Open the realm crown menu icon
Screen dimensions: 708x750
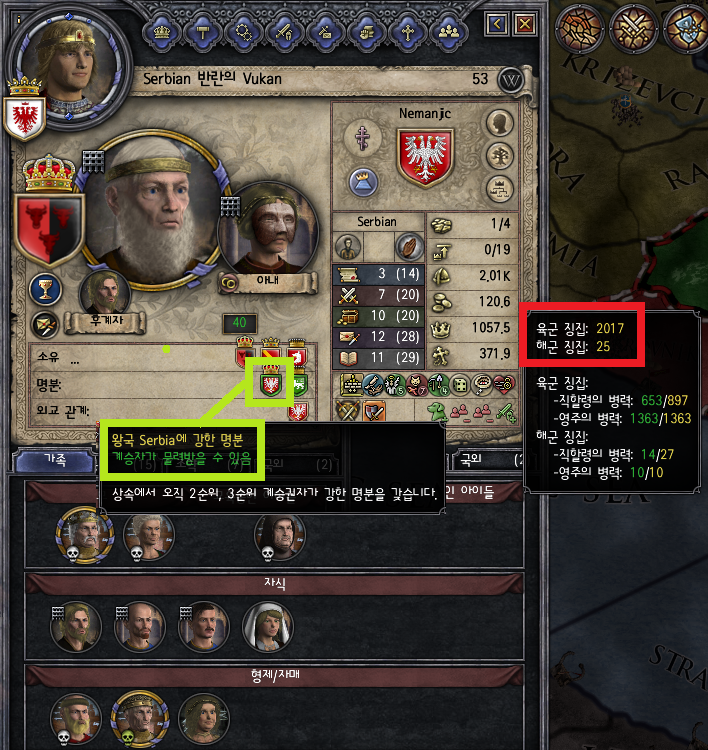coord(162,32)
